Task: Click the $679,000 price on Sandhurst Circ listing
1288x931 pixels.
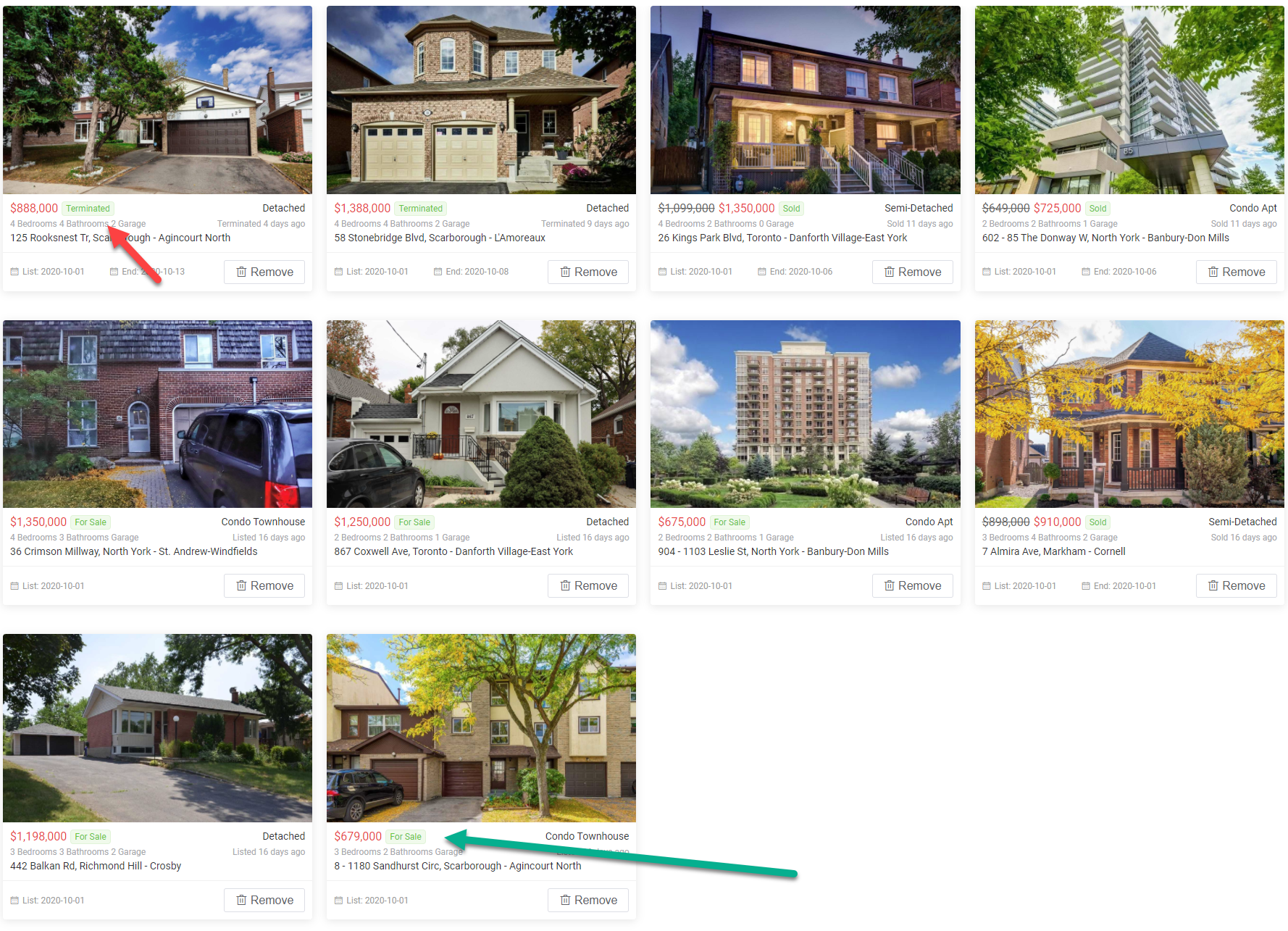Action: coord(358,836)
